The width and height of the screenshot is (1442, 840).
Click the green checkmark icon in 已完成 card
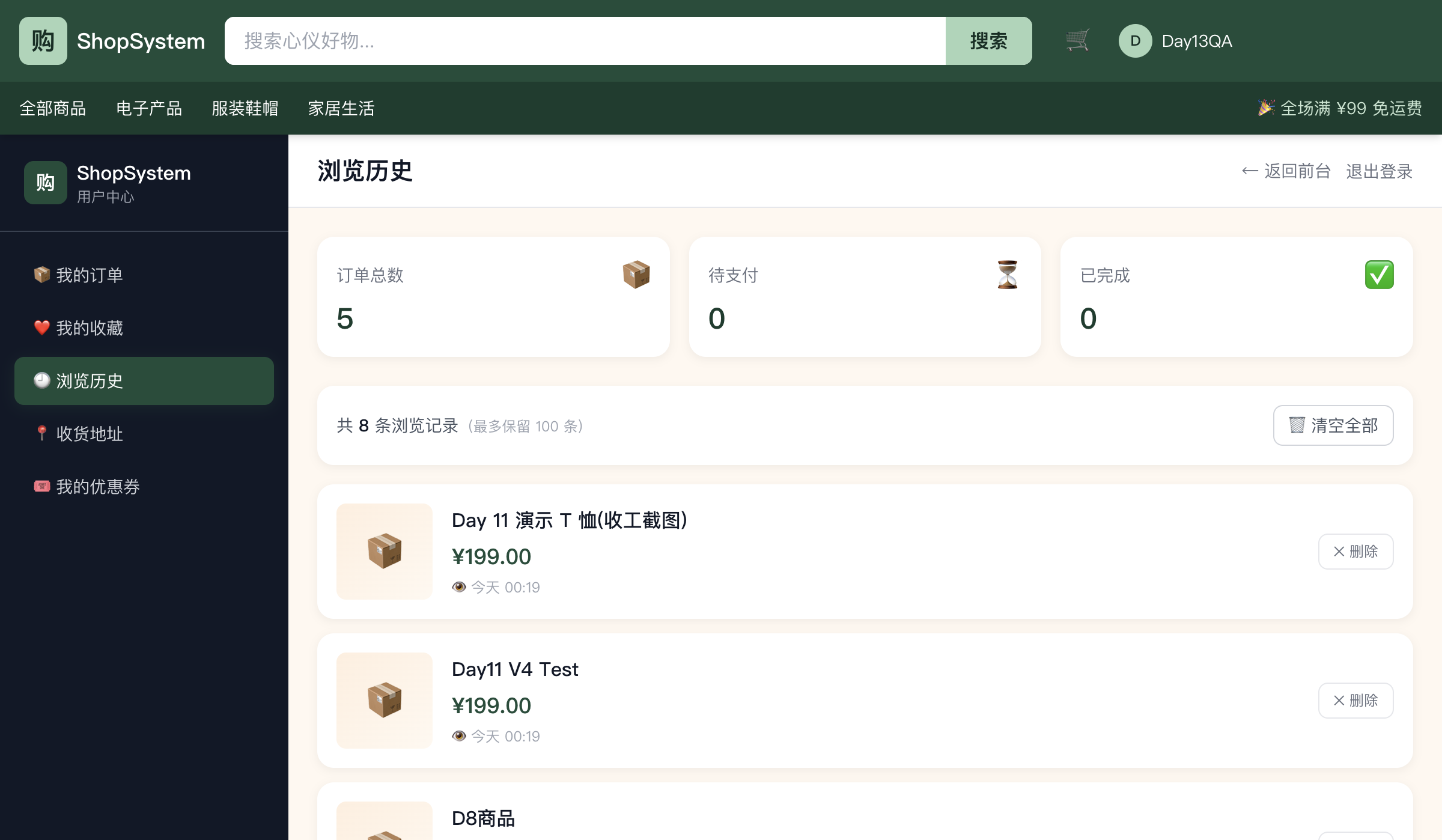click(x=1379, y=275)
